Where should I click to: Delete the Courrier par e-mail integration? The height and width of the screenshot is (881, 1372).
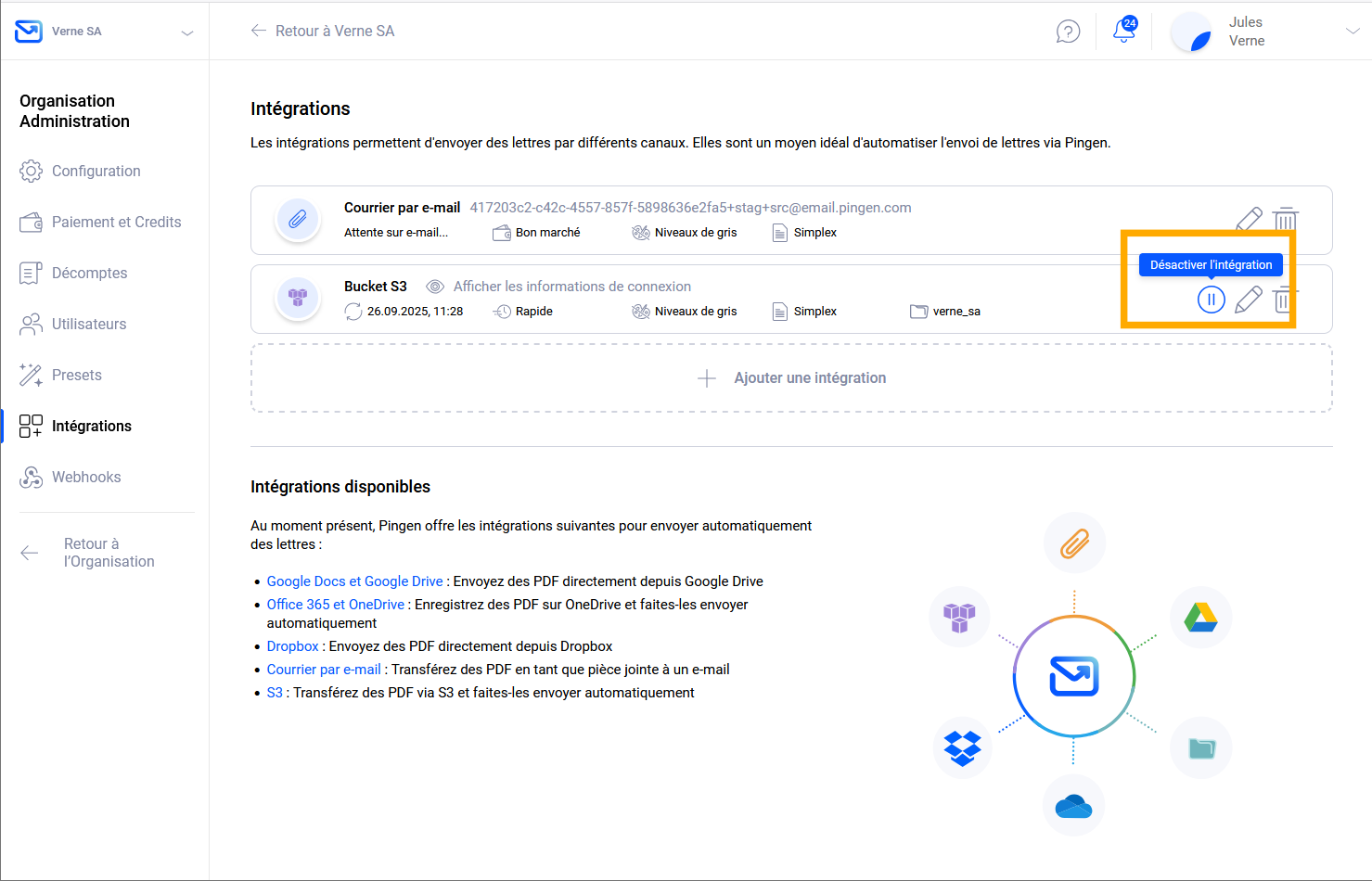(x=1285, y=220)
